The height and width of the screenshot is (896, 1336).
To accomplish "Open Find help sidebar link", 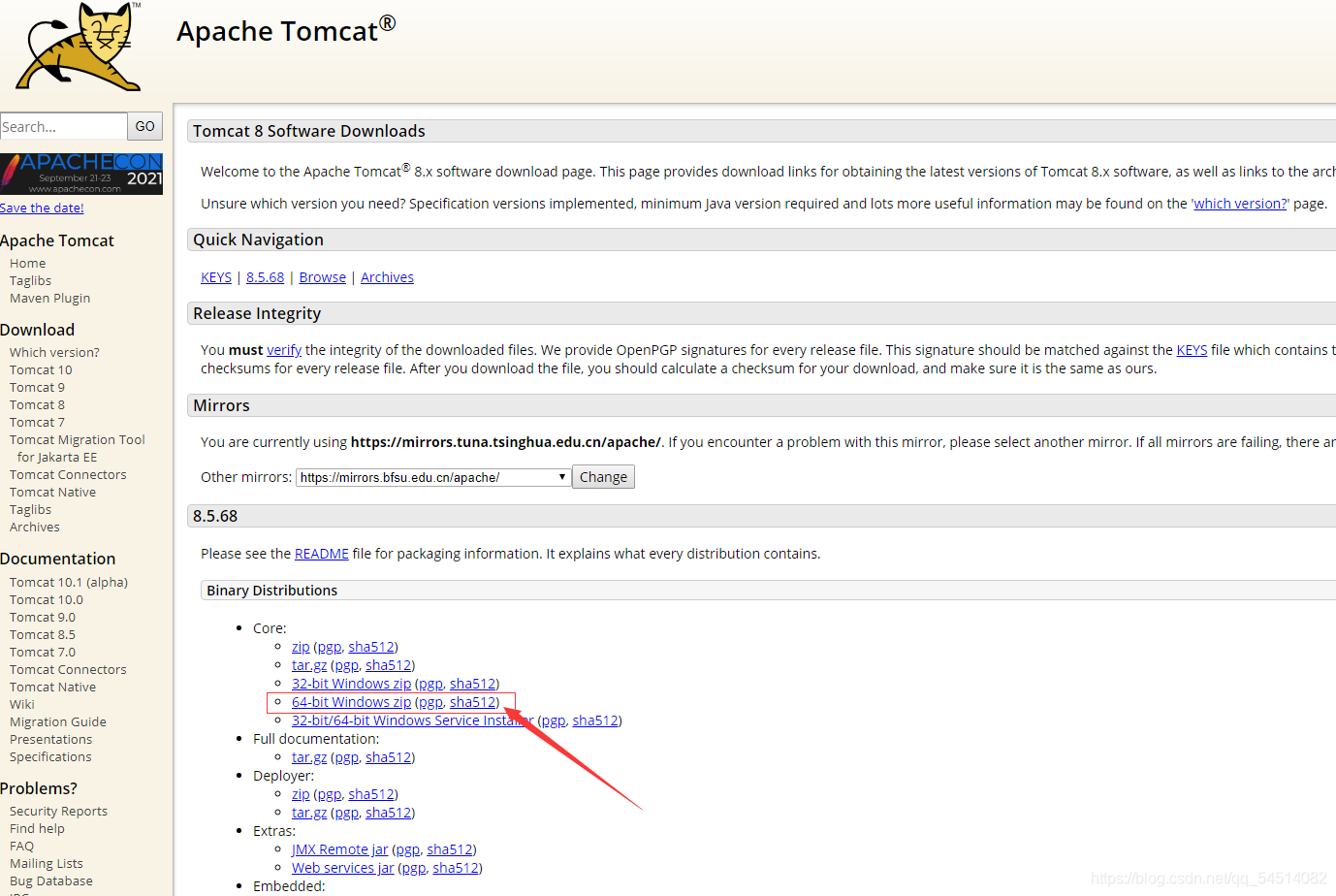I will (37, 829).
